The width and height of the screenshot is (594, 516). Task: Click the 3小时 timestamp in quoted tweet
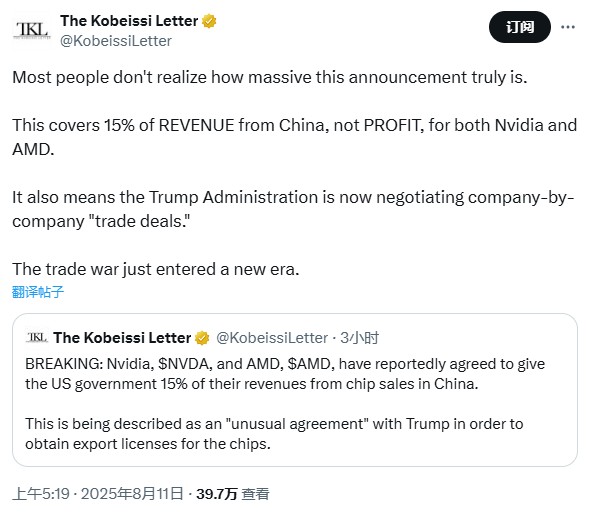360,338
